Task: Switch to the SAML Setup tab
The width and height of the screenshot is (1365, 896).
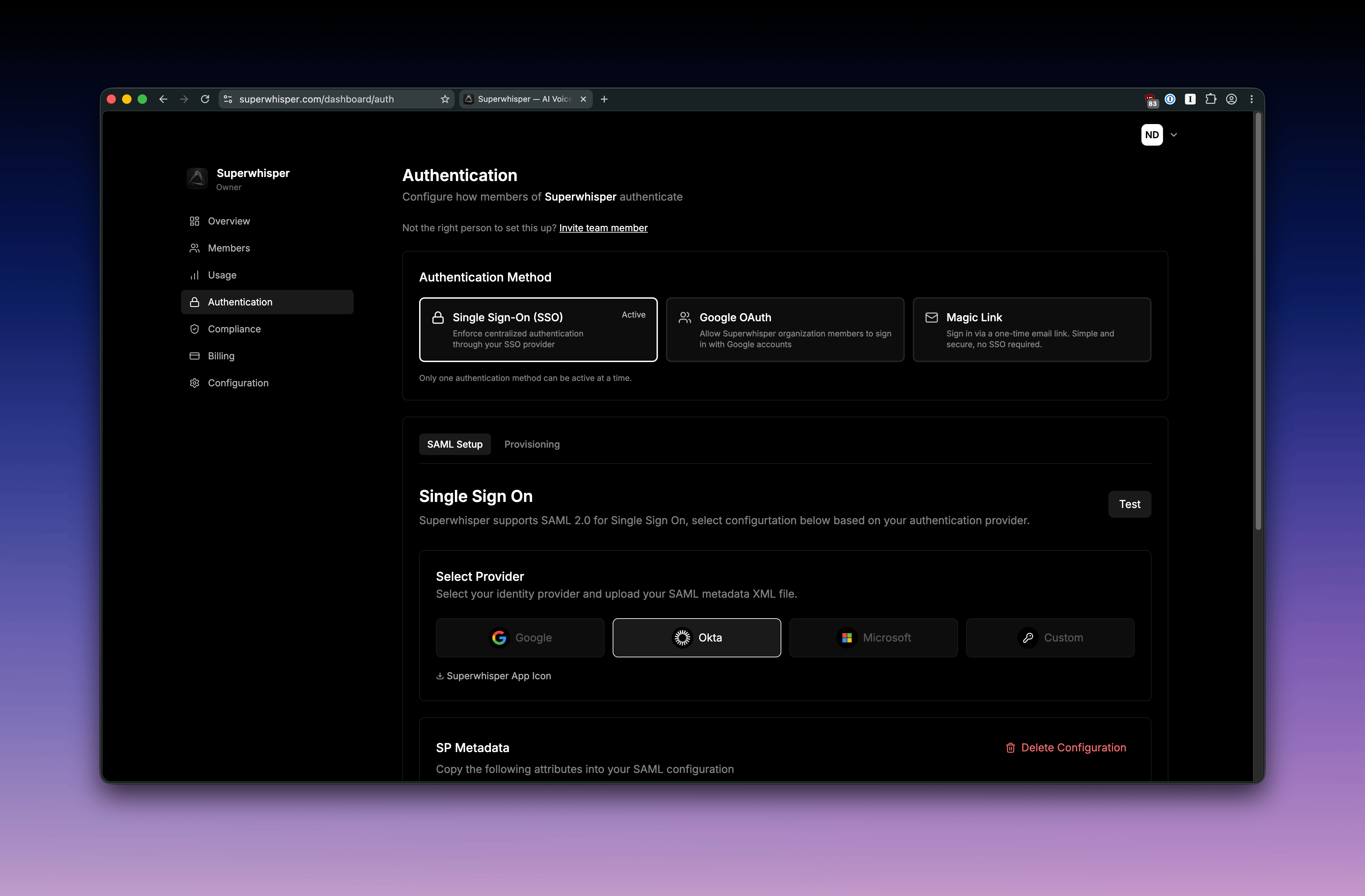Action: point(455,444)
